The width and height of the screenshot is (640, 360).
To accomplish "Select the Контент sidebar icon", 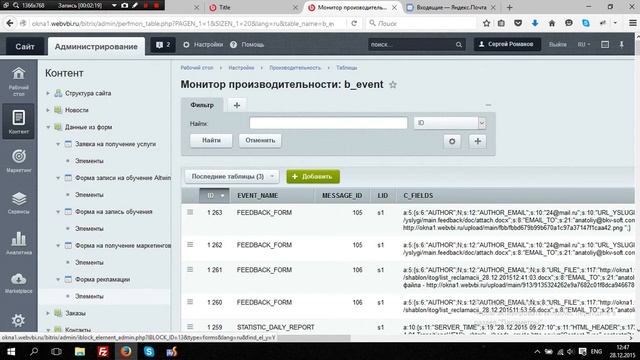I will pos(18,121).
